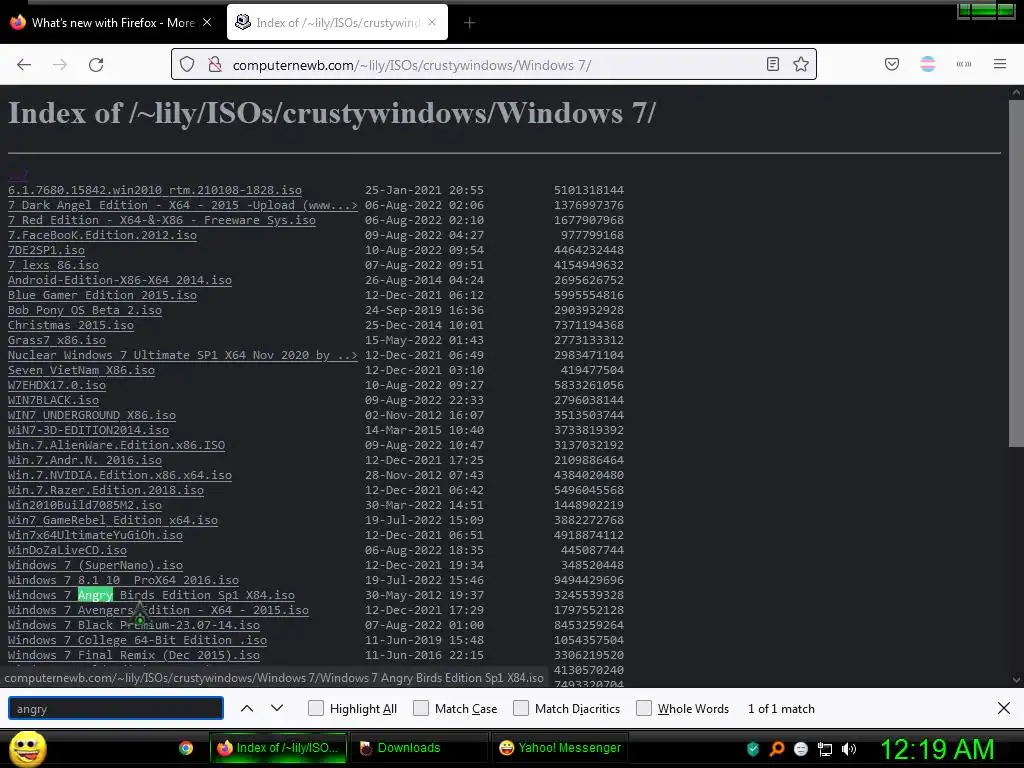Click the extension icon beside the menu
This screenshot has width=1024, height=768.
pos(964,64)
